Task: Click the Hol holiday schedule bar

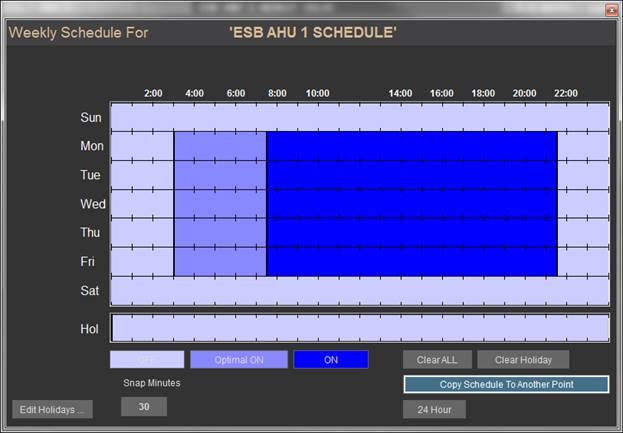Action: click(x=359, y=328)
